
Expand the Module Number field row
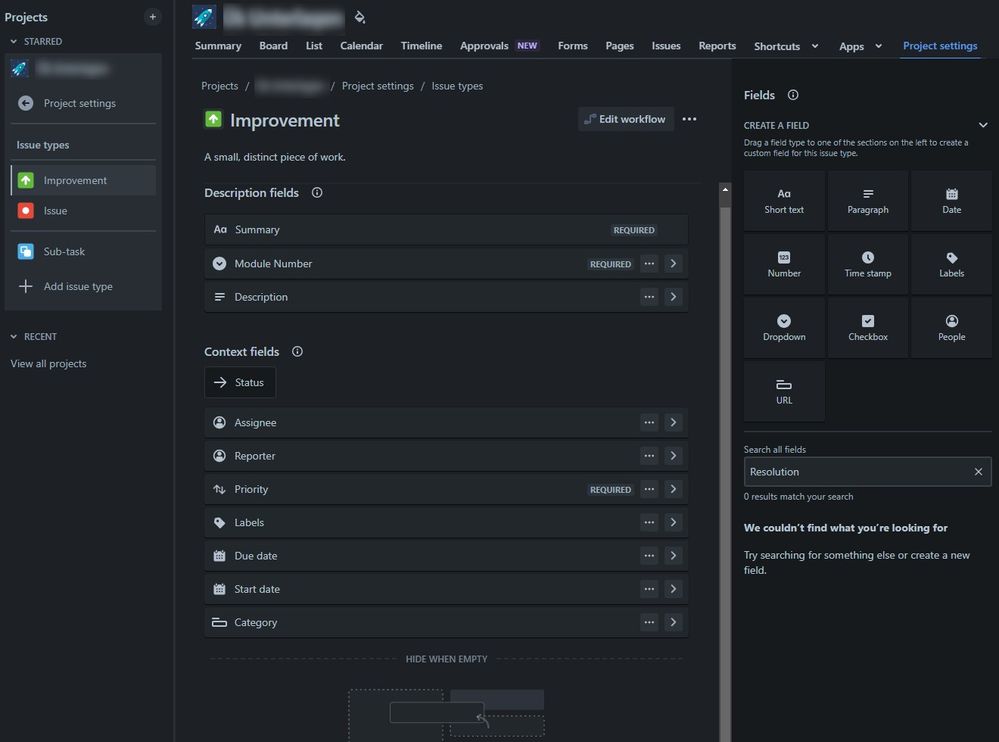point(673,264)
